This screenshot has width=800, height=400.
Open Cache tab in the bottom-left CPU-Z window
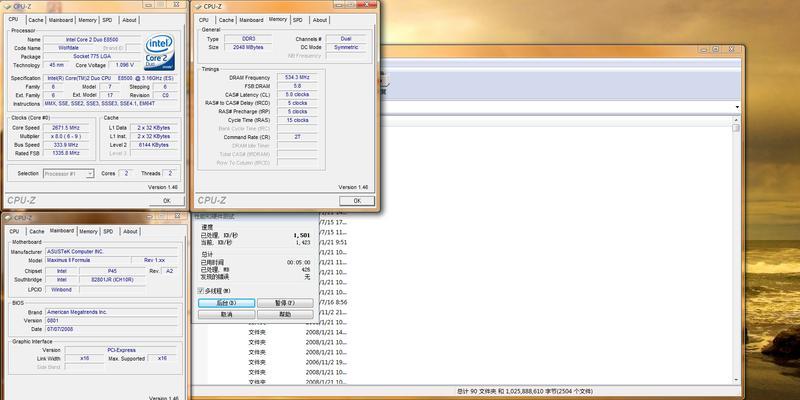coord(37,231)
